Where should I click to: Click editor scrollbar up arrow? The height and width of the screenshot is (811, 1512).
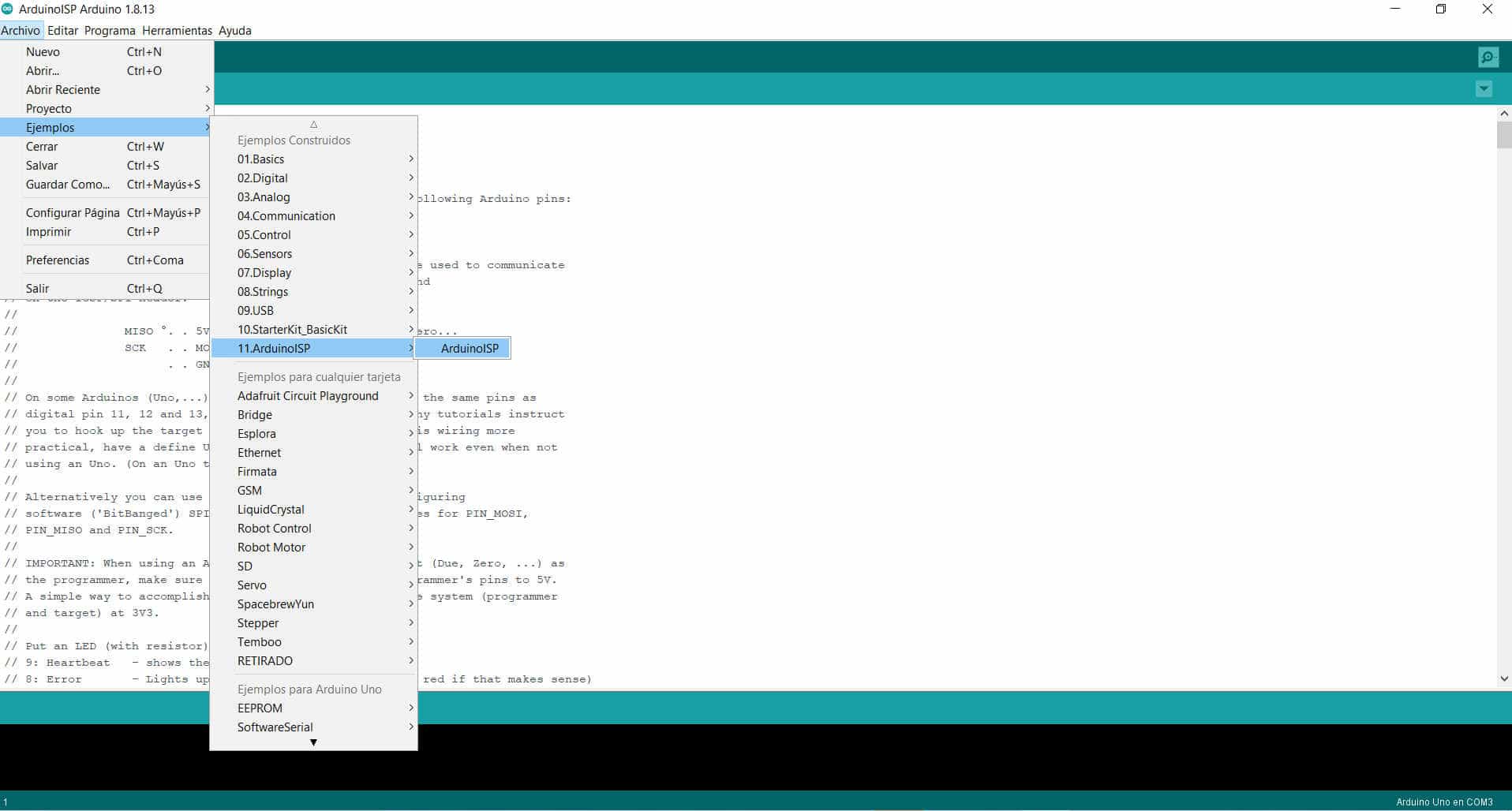pos(1504,114)
